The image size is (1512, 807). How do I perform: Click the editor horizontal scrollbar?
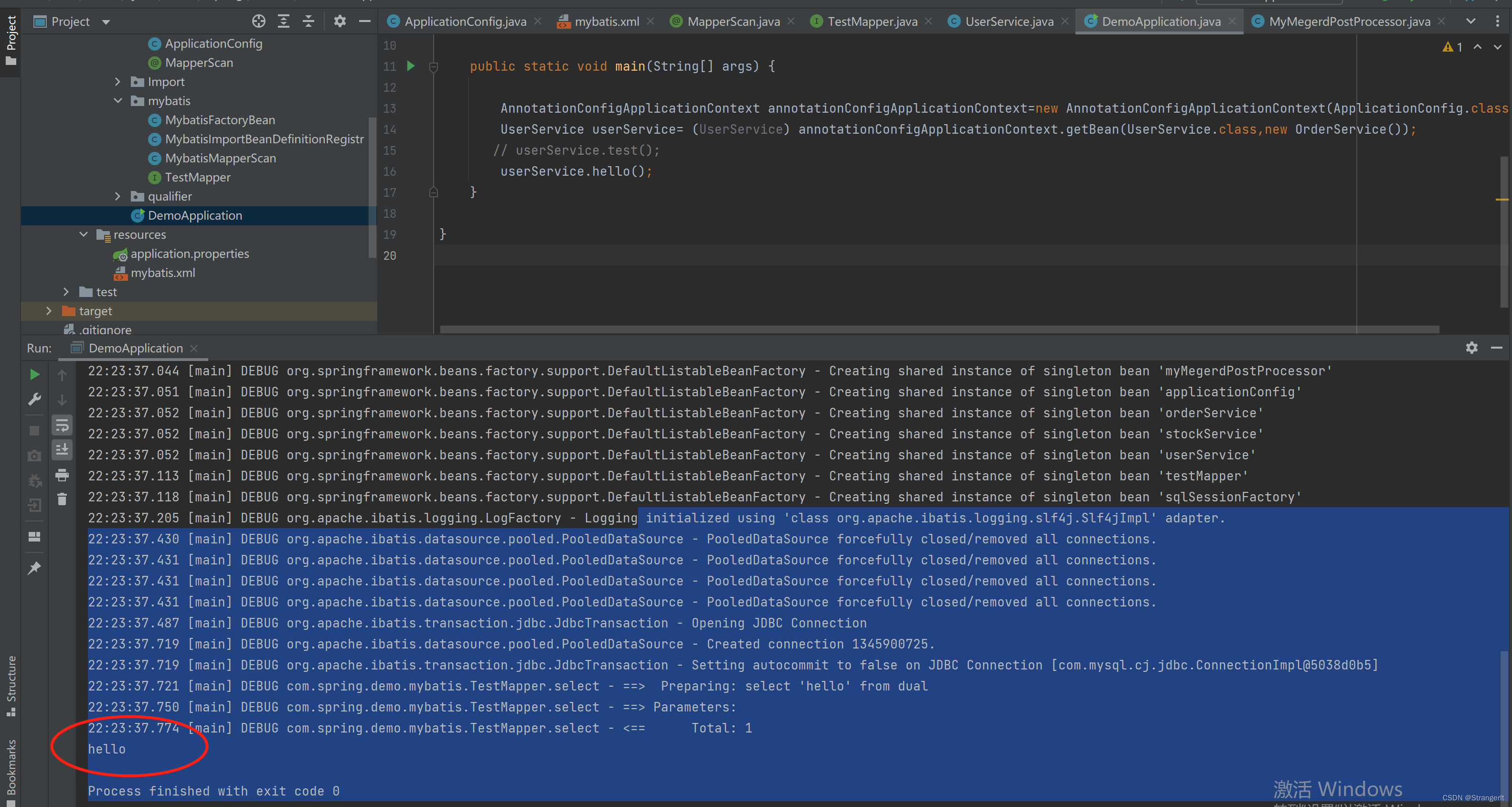[939, 329]
